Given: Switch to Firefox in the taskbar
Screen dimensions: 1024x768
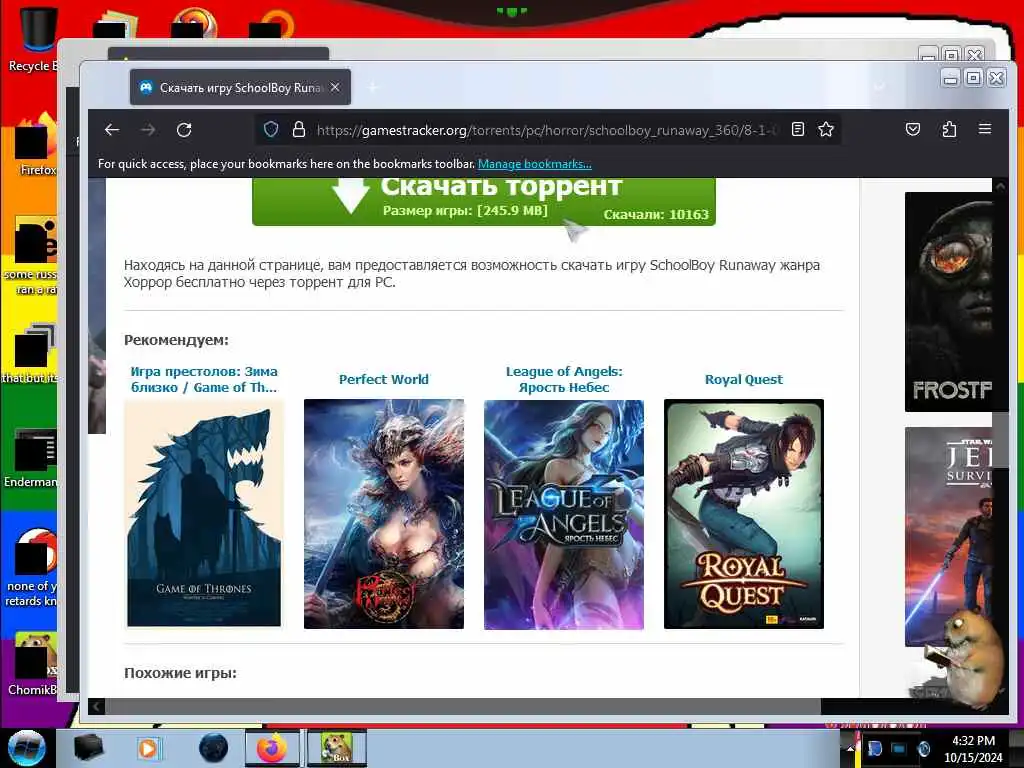Looking at the screenshot, I should pos(272,748).
